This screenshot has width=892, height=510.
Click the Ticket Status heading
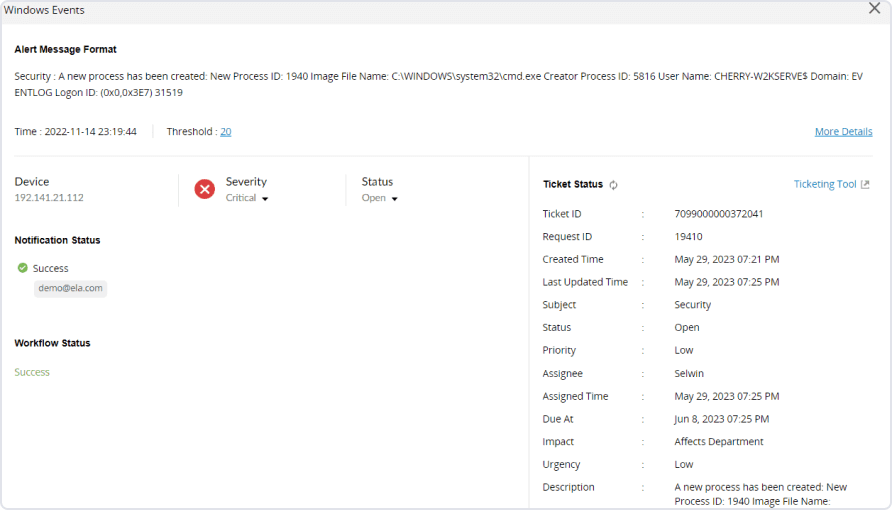(x=573, y=184)
